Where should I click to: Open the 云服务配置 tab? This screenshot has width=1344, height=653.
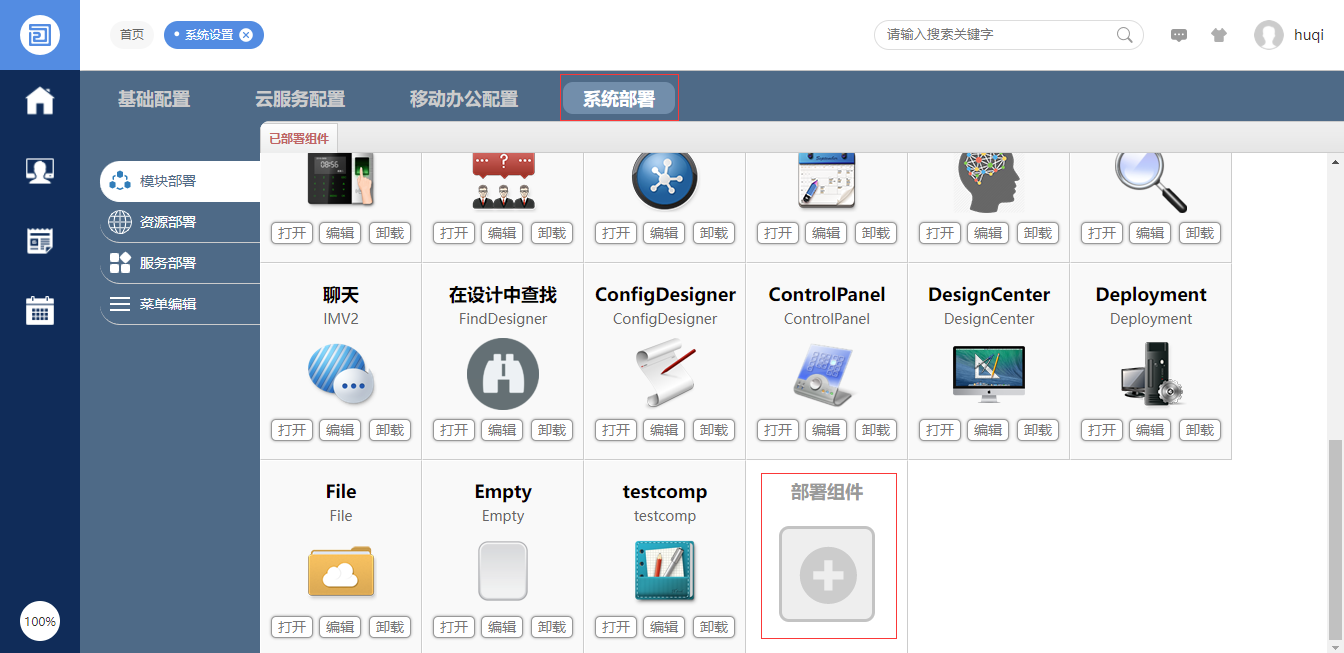[x=300, y=99]
